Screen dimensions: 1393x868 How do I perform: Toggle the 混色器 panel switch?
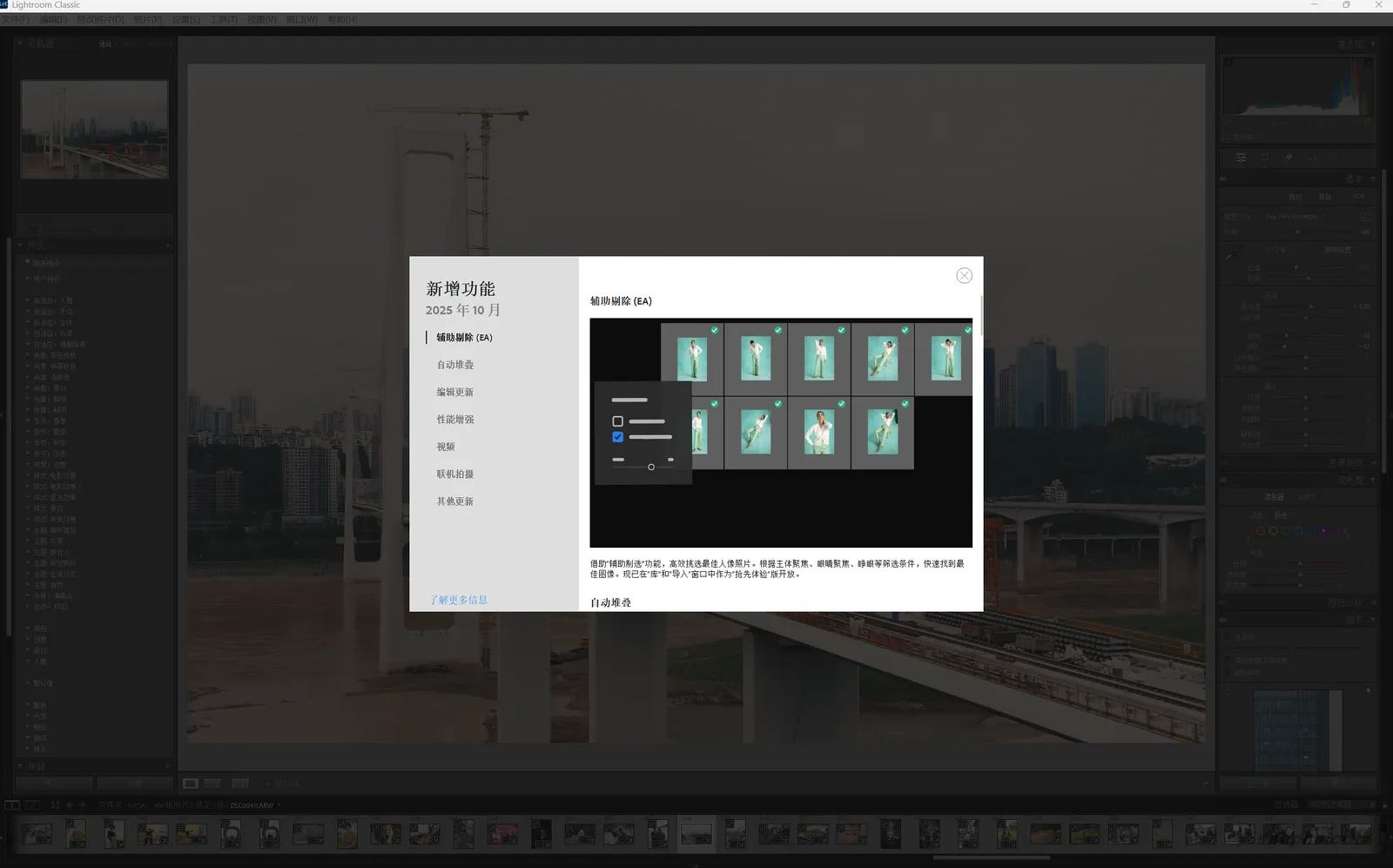1223,480
